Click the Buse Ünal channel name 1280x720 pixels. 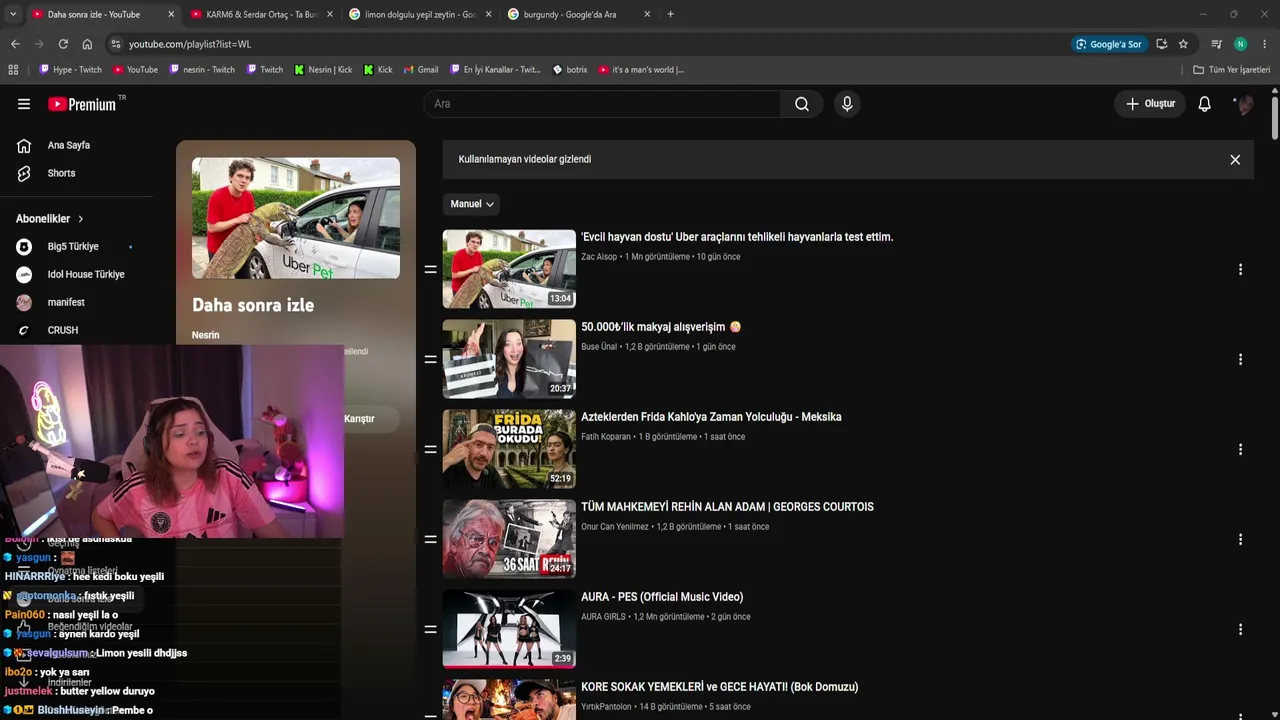pyautogui.click(x=599, y=347)
